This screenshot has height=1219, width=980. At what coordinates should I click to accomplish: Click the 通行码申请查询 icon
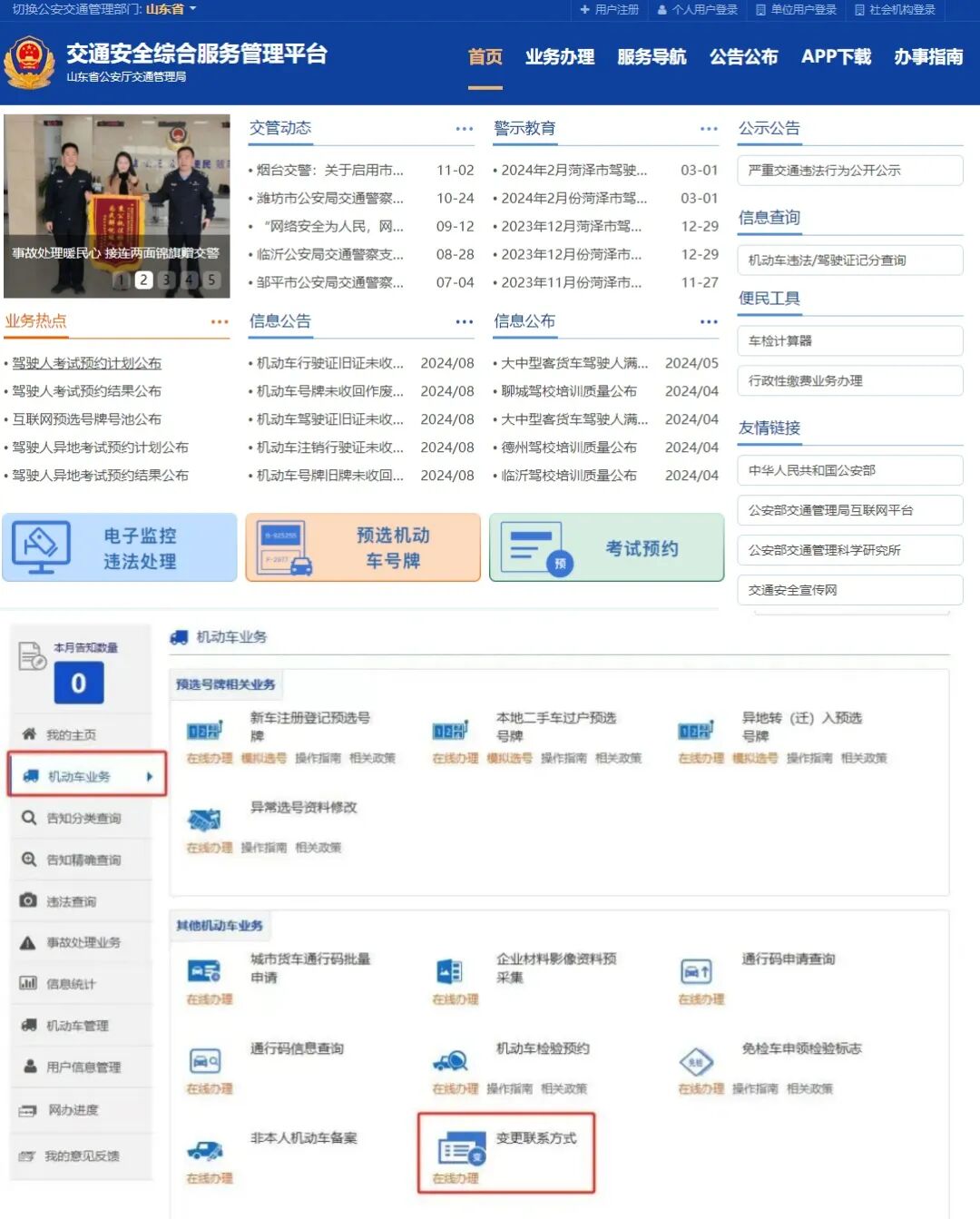pyautogui.click(x=696, y=971)
